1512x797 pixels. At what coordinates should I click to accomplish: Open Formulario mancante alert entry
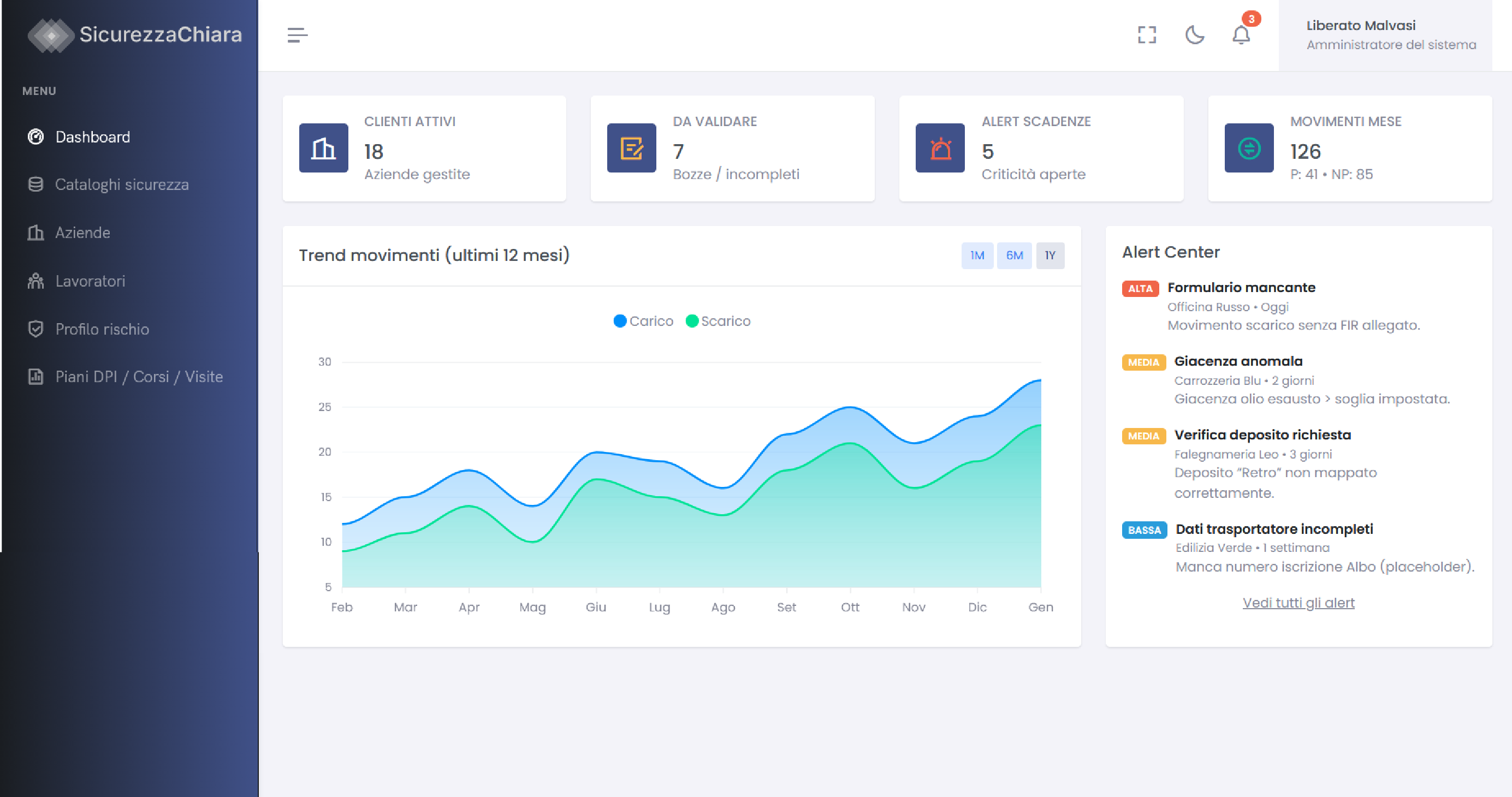1241,288
